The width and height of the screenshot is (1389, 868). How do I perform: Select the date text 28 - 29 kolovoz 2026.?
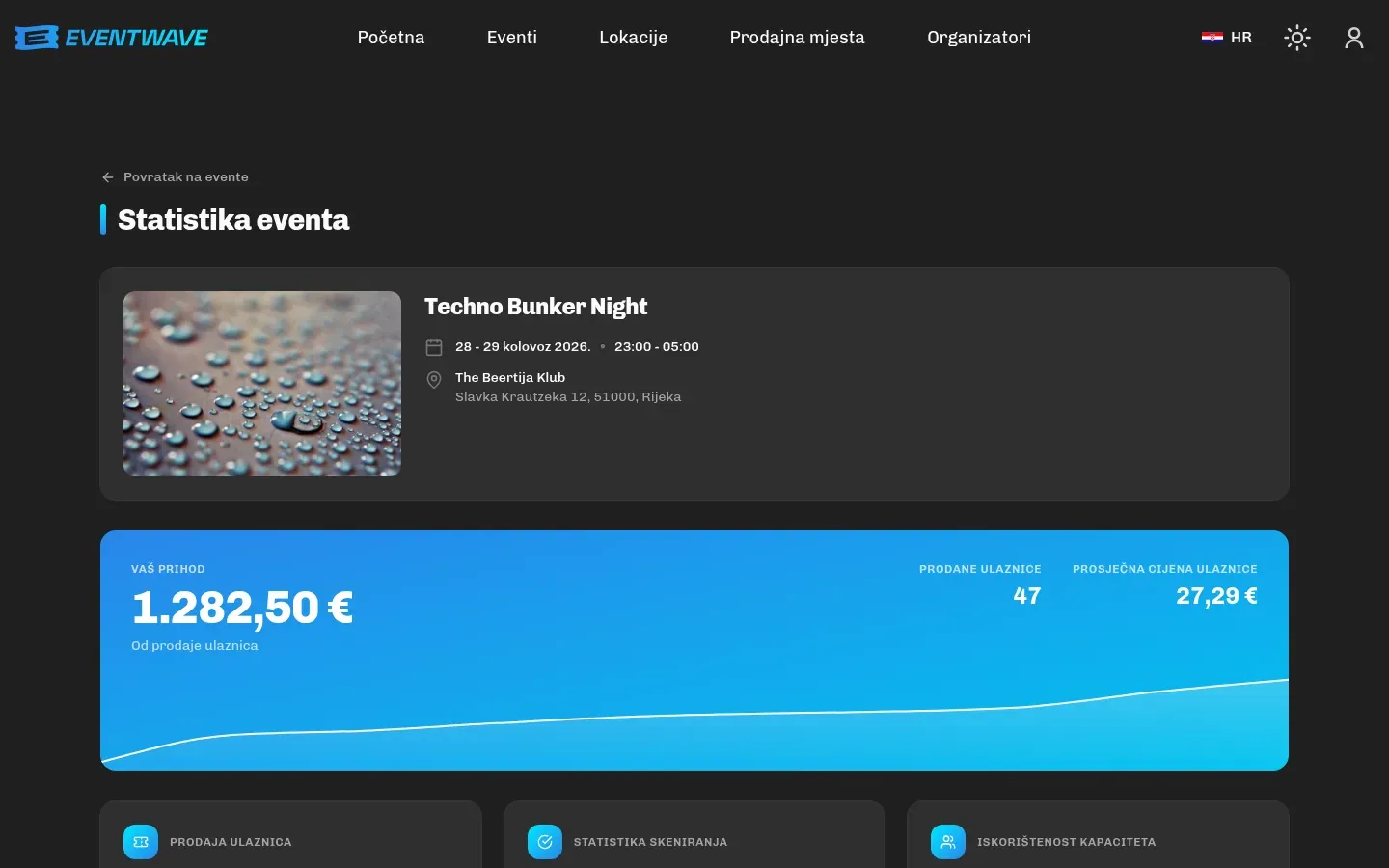click(x=523, y=347)
